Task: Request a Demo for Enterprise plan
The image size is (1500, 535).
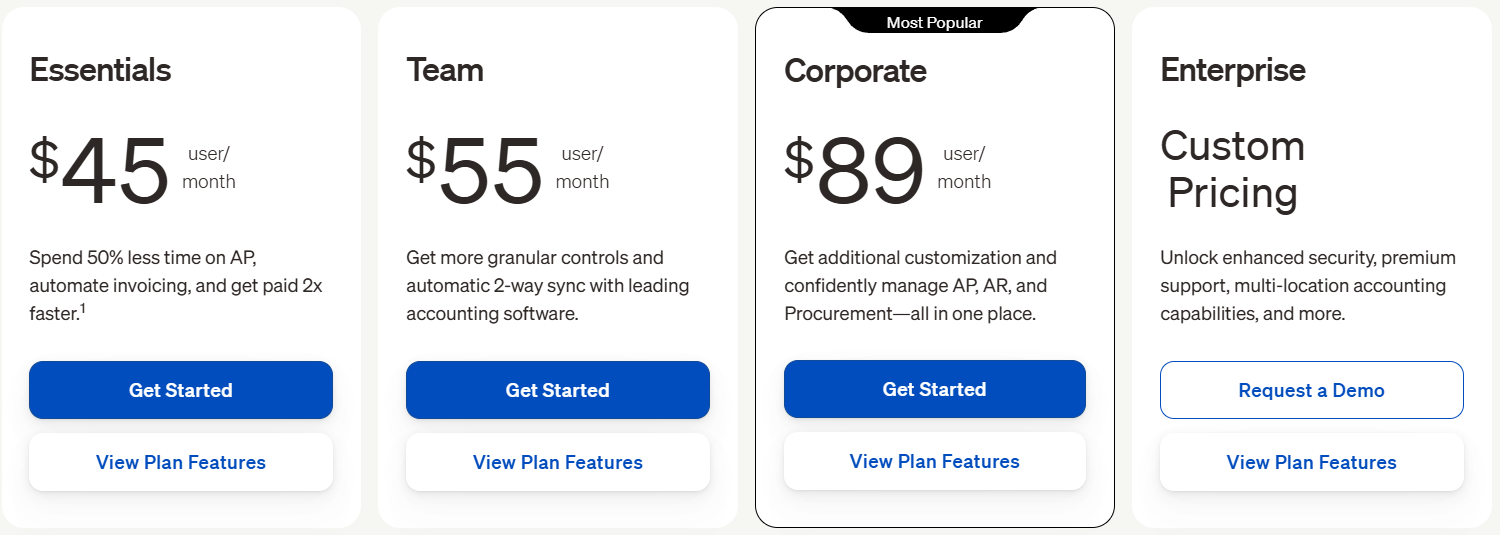Action: tap(1311, 390)
